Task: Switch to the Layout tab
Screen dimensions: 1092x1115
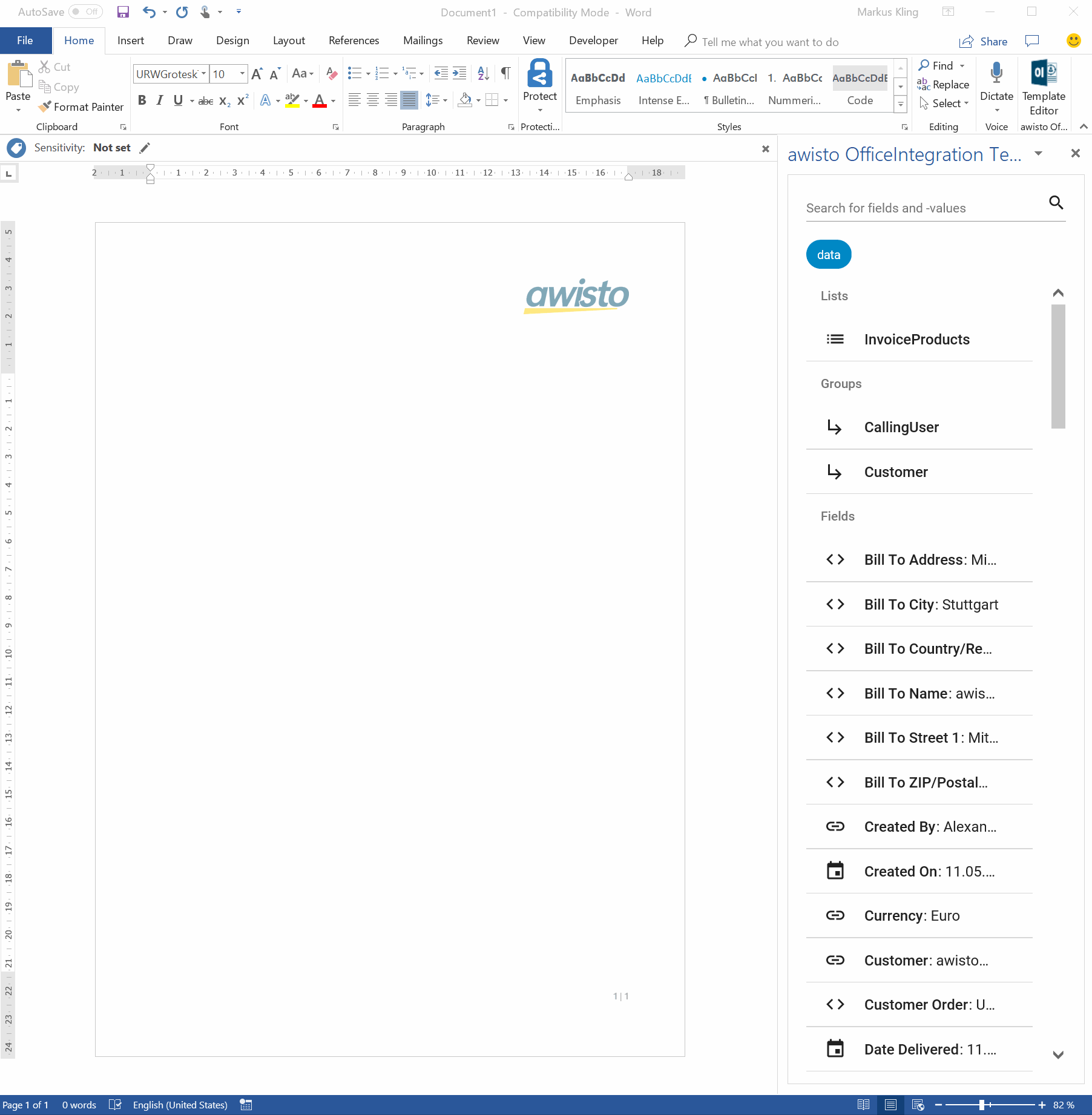Action: 289,41
